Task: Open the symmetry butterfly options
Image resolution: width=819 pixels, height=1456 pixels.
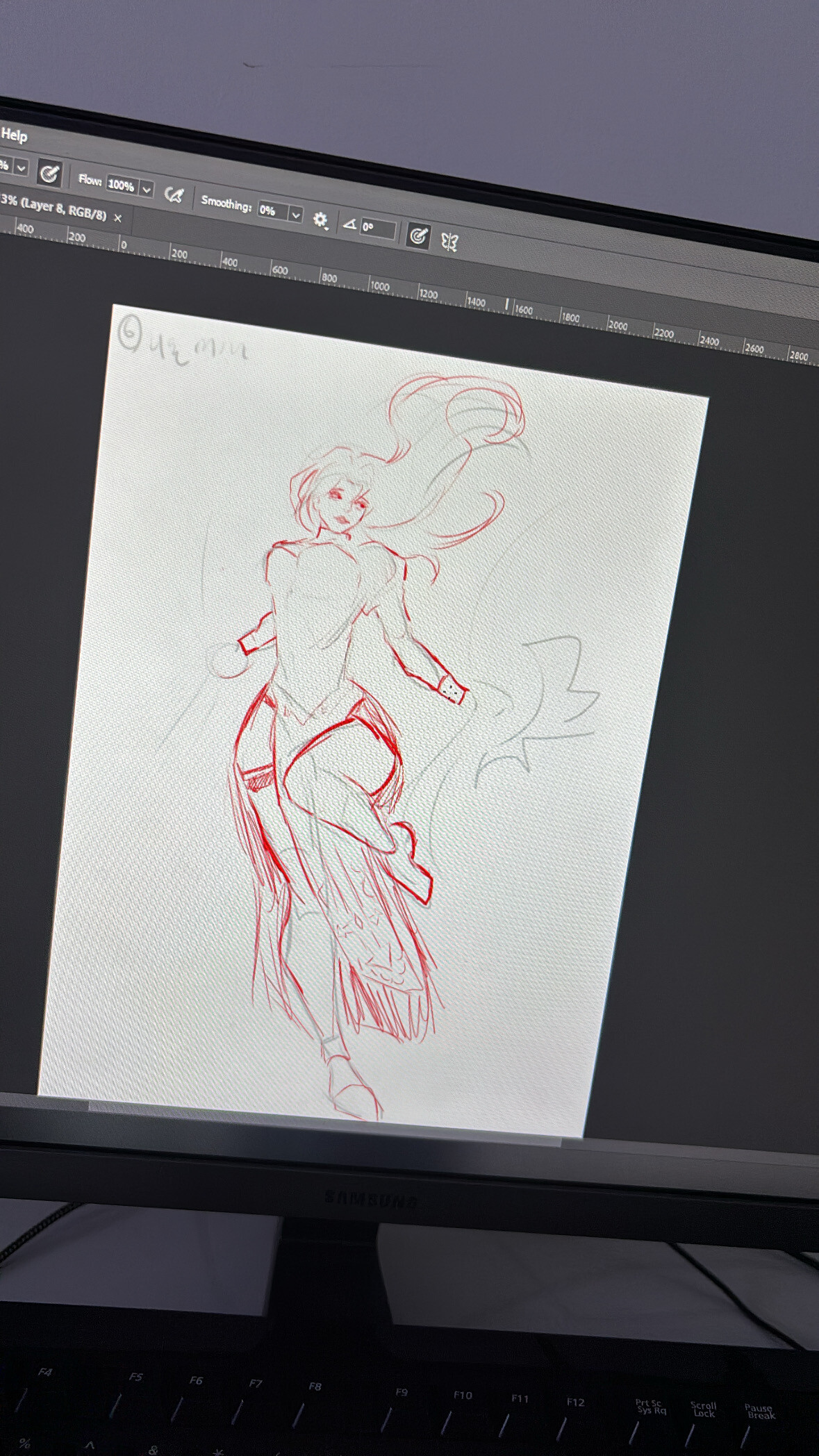Action: (449, 242)
